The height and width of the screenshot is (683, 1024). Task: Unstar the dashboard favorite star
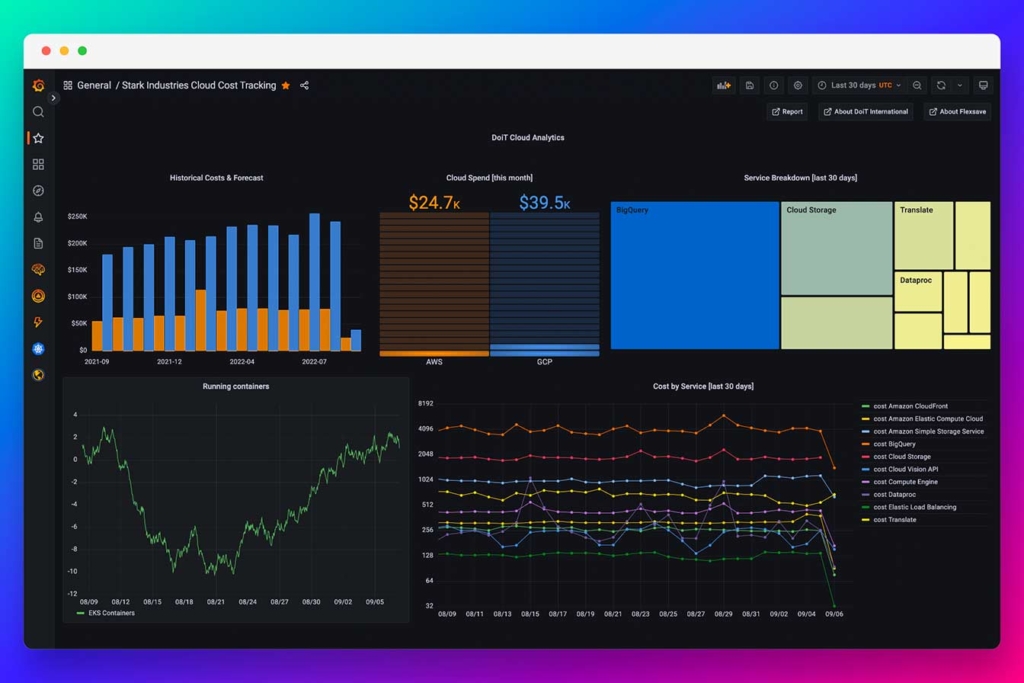(286, 86)
